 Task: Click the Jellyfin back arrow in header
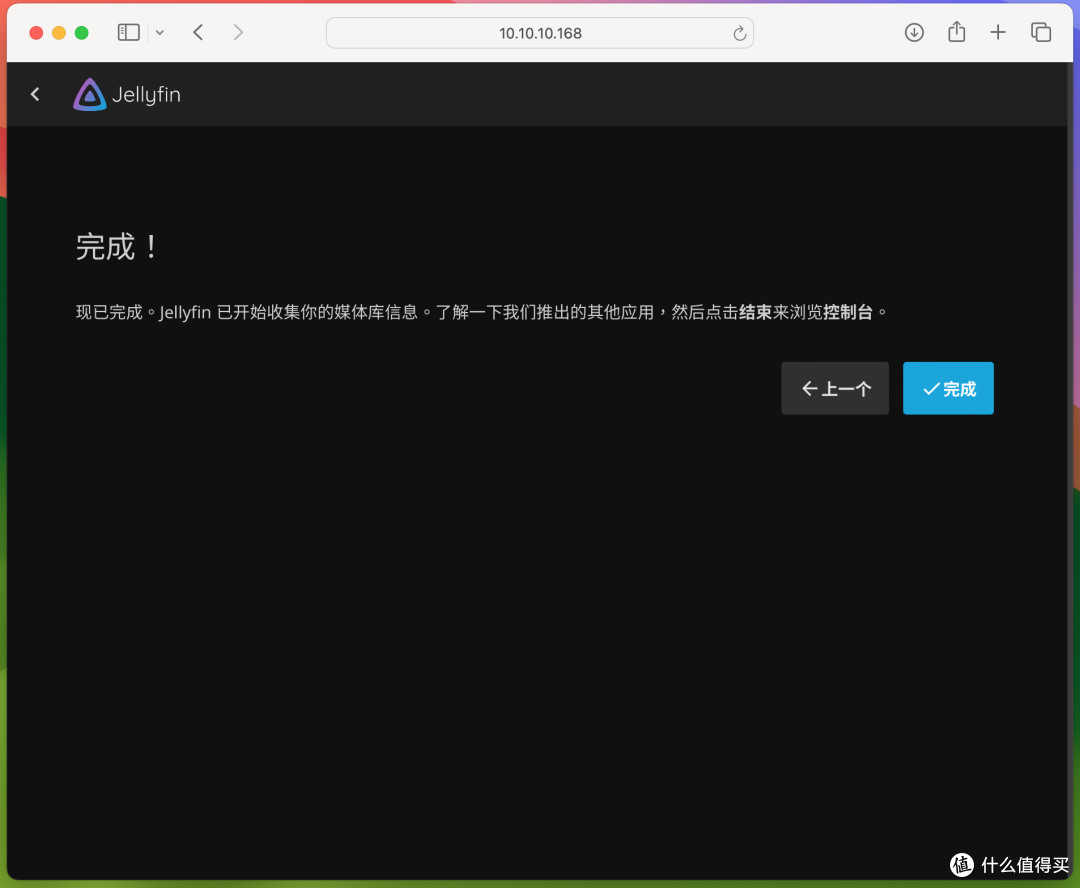click(x=35, y=94)
